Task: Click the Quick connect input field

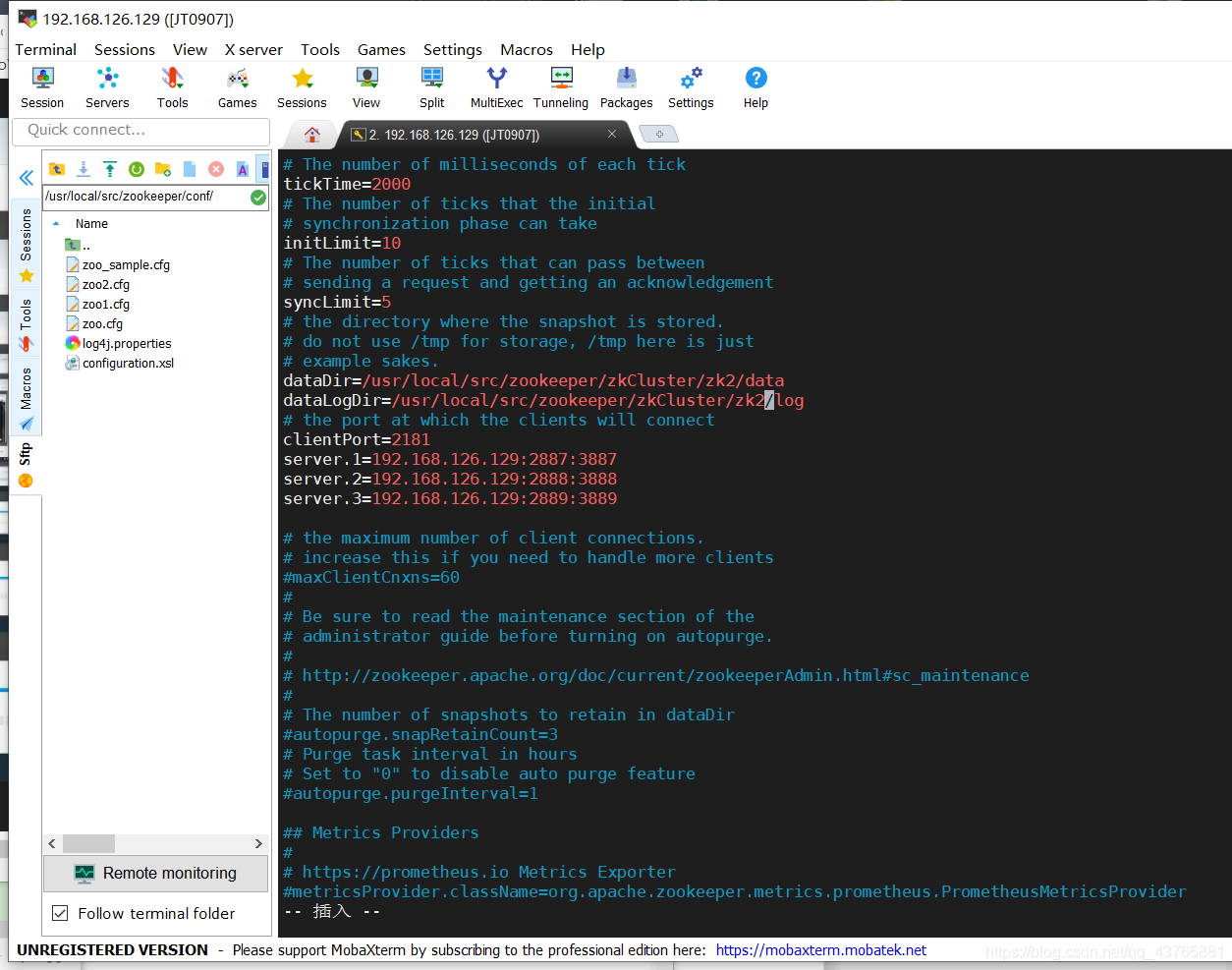Action: tap(140, 130)
